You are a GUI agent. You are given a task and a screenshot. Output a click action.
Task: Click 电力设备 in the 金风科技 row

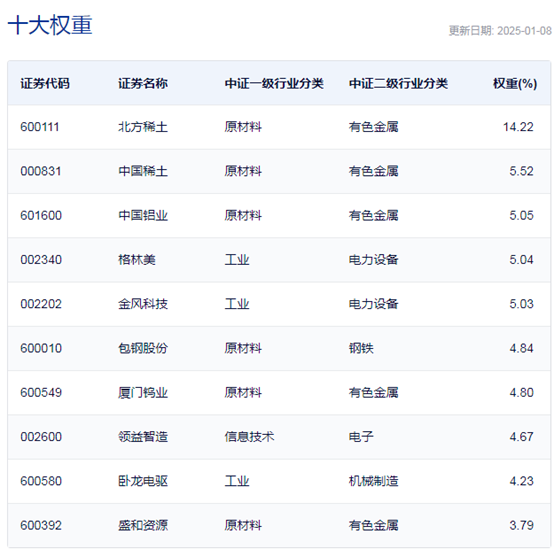click(373, 304)
